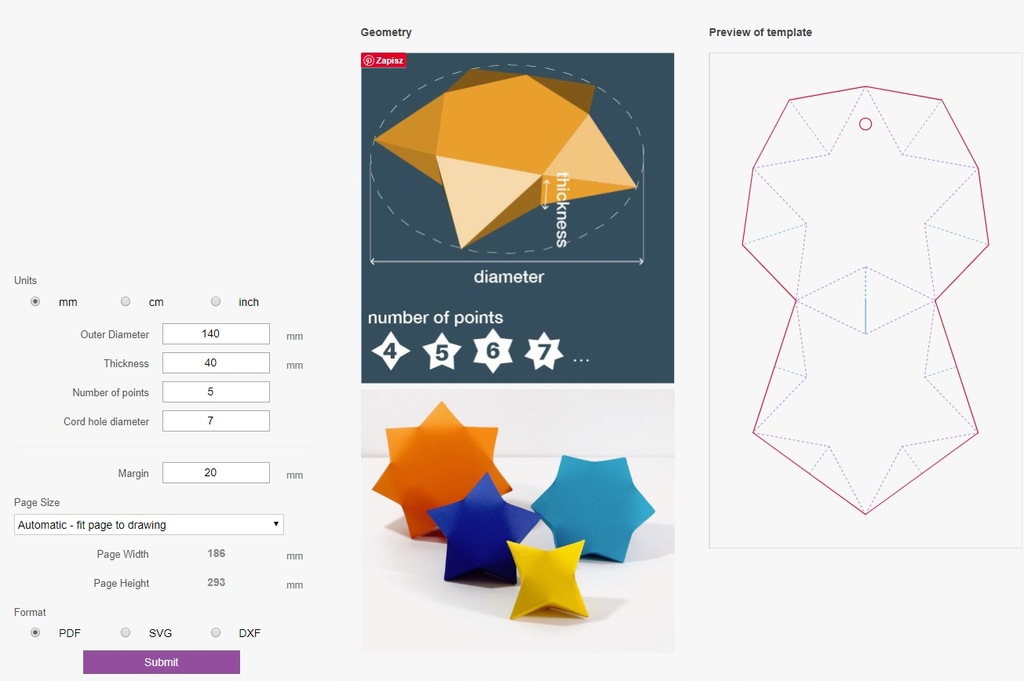
Task: Select the cm units radio button
Action: [x=125, y=302]
